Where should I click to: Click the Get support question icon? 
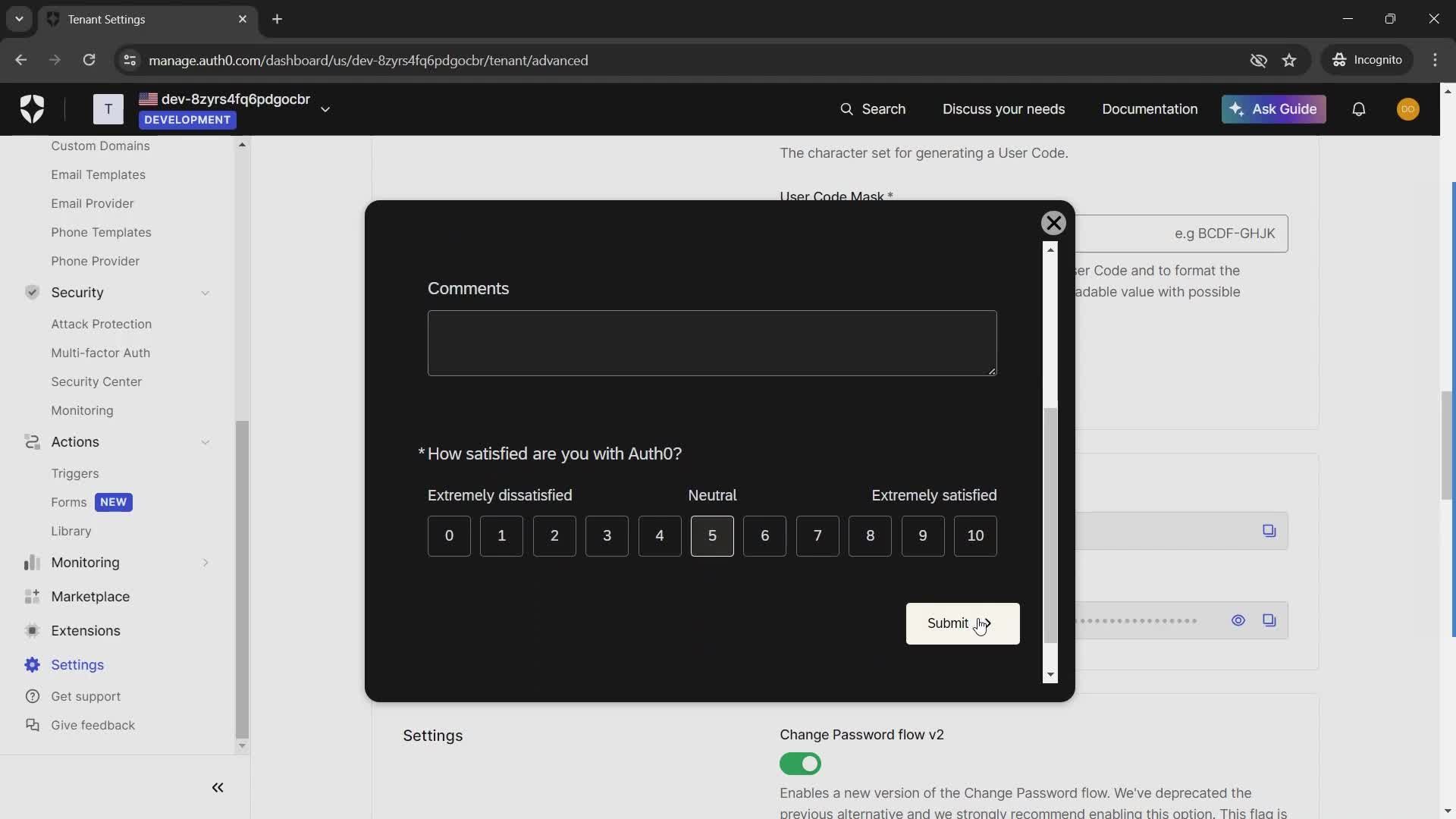[32, 697]
